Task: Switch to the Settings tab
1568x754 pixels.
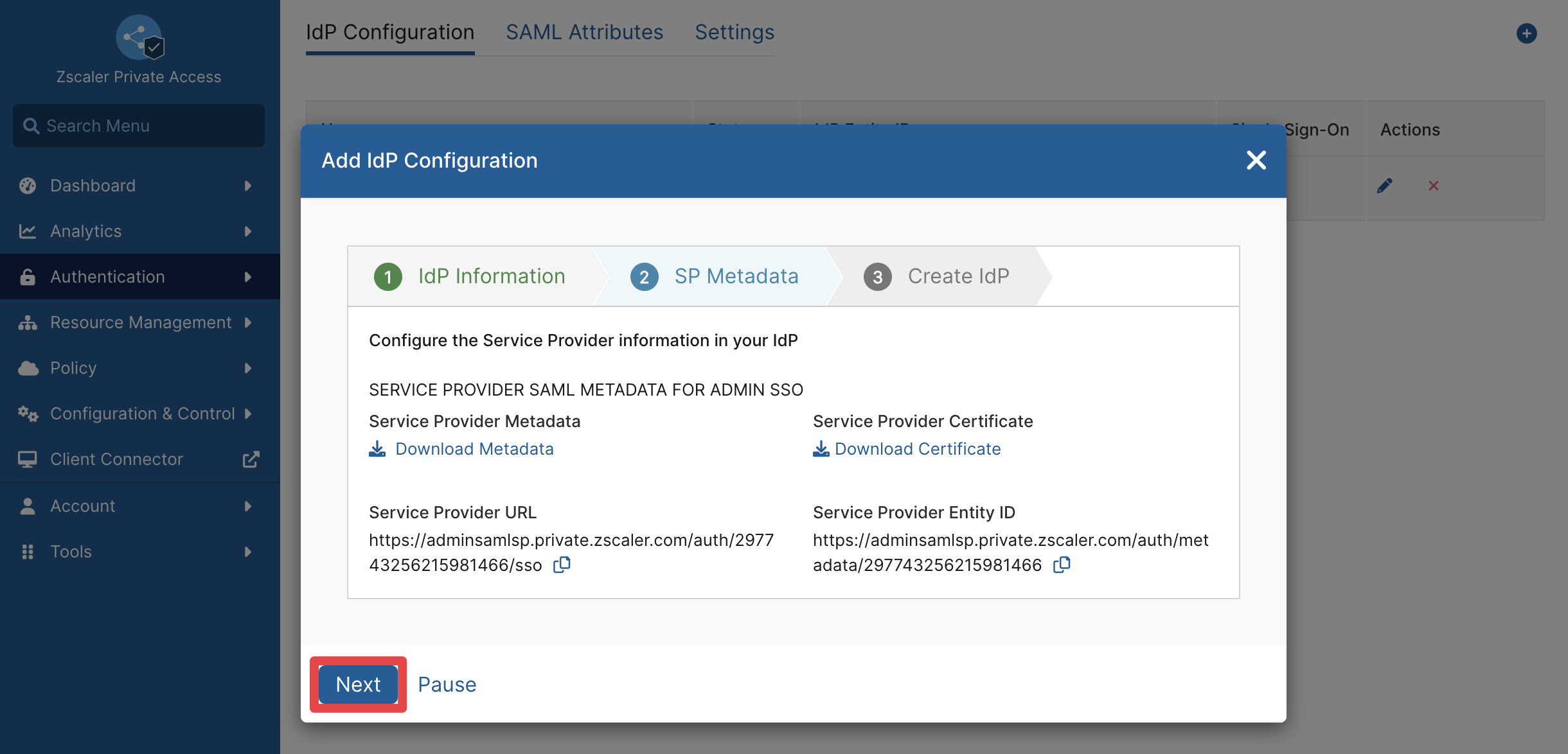Action: (735, 32)
